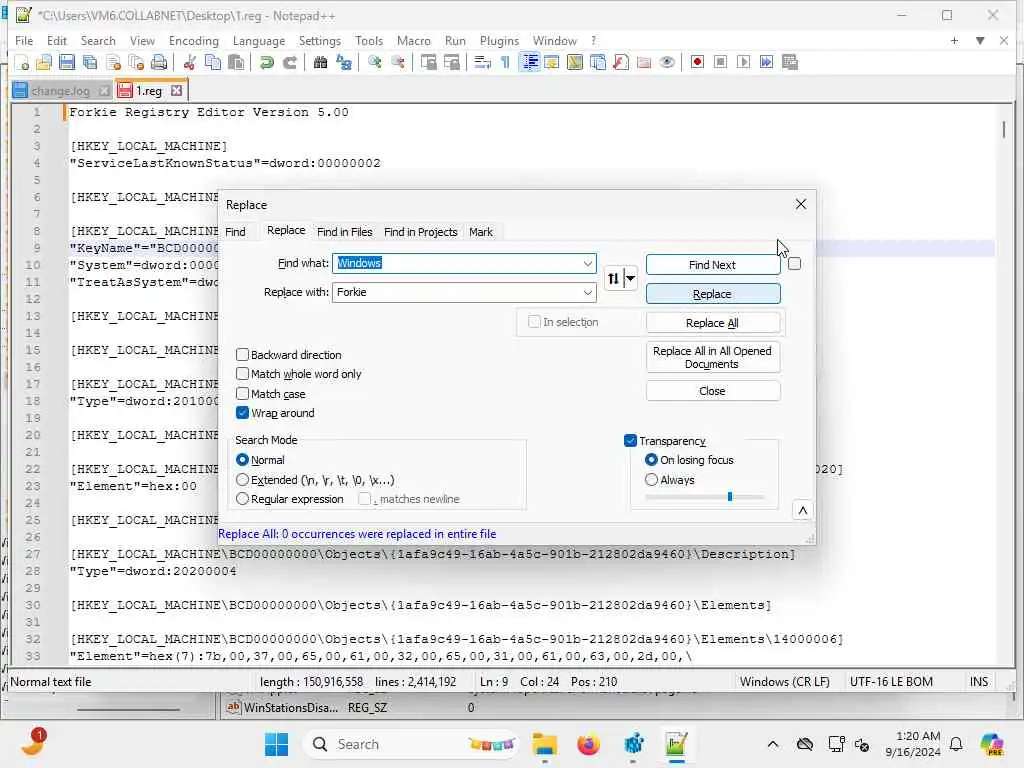Click the Open file folder icon

pyautogui.click(x=44, y=63)
